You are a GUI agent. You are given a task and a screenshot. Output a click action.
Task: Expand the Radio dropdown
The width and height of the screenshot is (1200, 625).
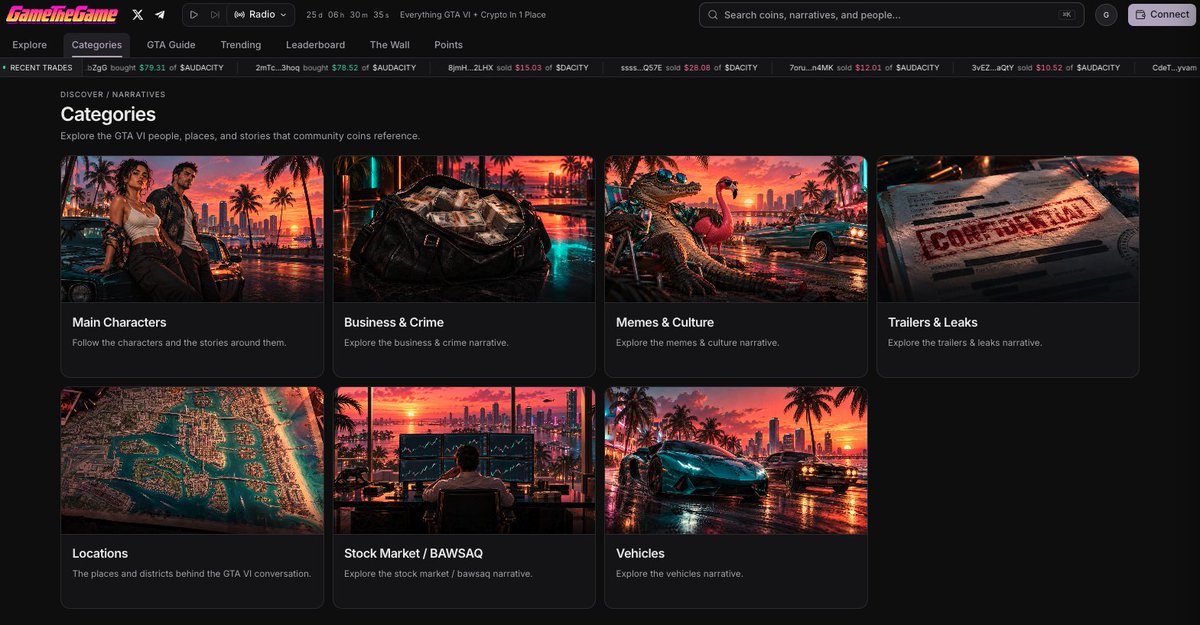pyautogui.click(x=260, y=15)
